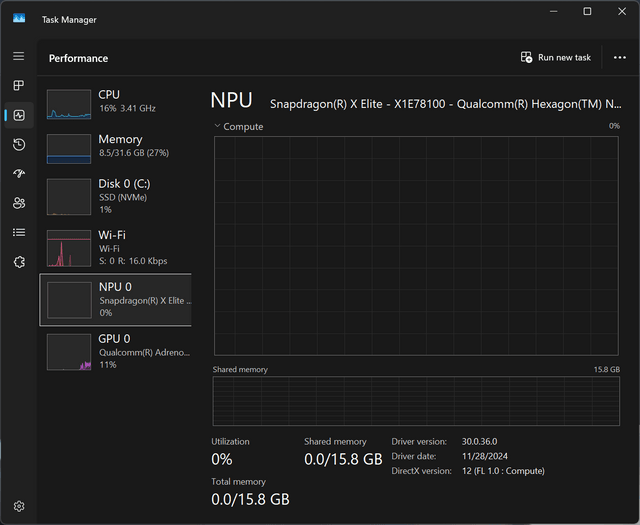This screenshot has height=525, width=640.
Task: Click the CPU usage mini graph
Action: pyautogui.click(x=69, y=105)
